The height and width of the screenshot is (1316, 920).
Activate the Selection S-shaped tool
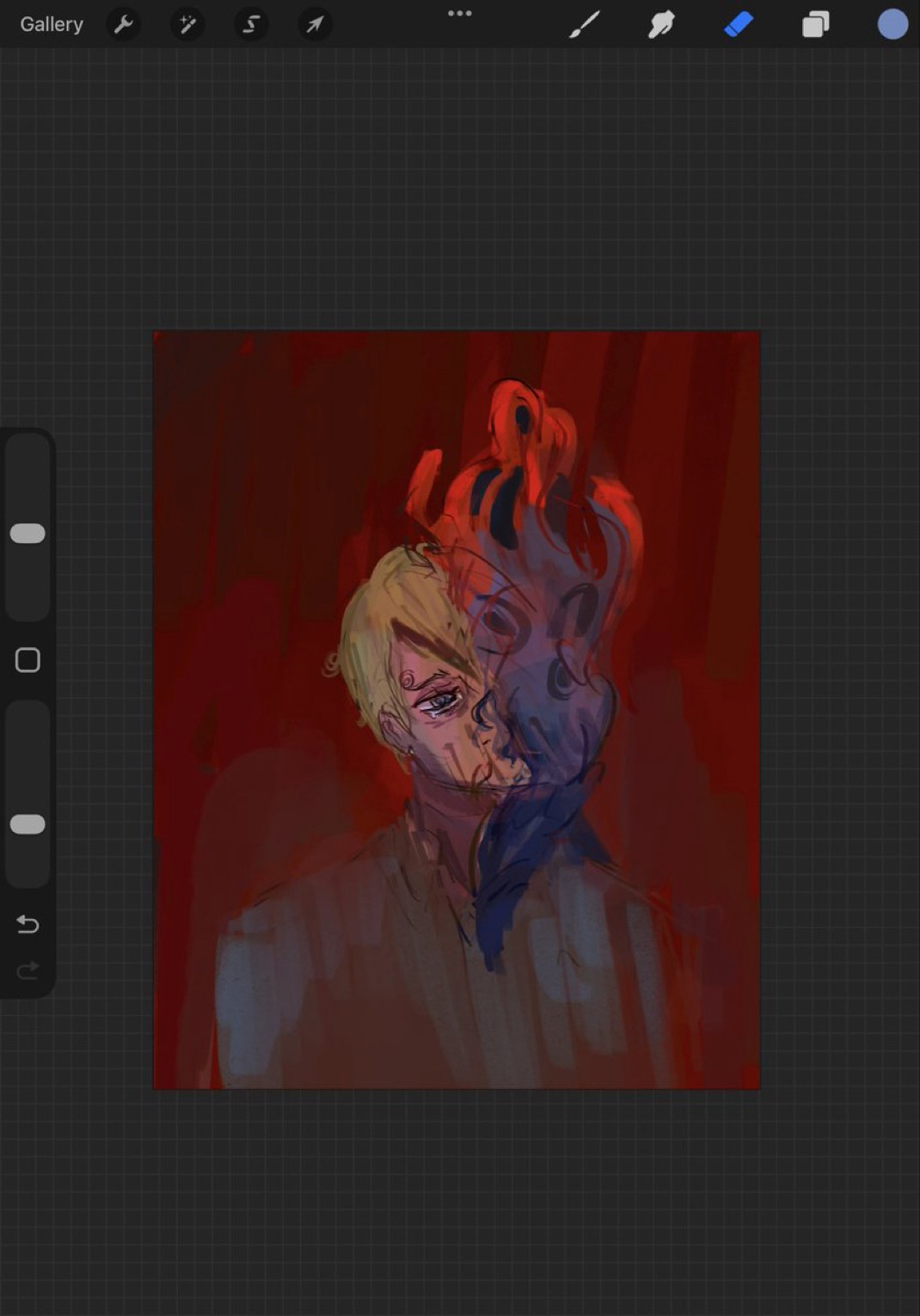(251, 24)
